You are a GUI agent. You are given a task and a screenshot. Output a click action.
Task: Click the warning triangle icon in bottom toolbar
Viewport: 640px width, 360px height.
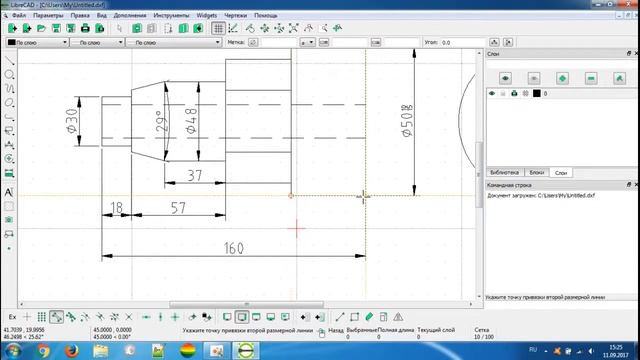point(398,317)
